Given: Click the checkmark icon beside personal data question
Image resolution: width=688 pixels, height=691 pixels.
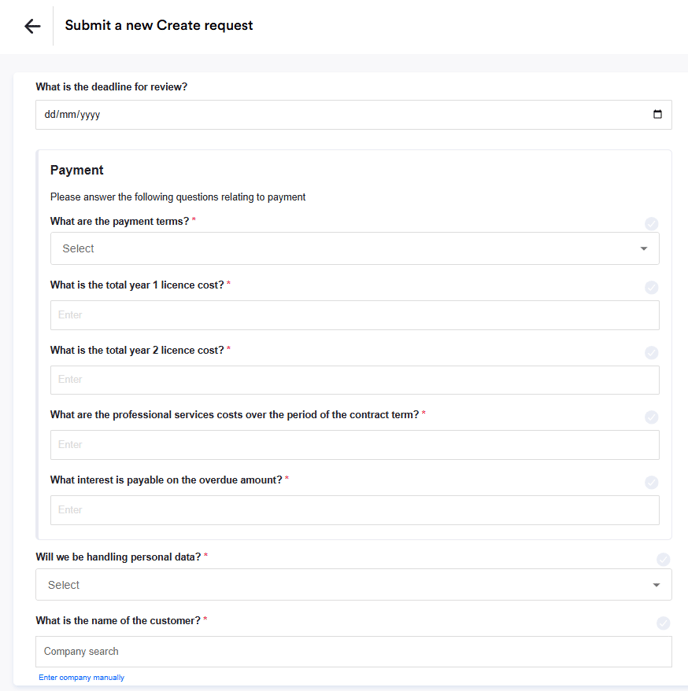Looking at the screenshot, I should tap(664, 560).
